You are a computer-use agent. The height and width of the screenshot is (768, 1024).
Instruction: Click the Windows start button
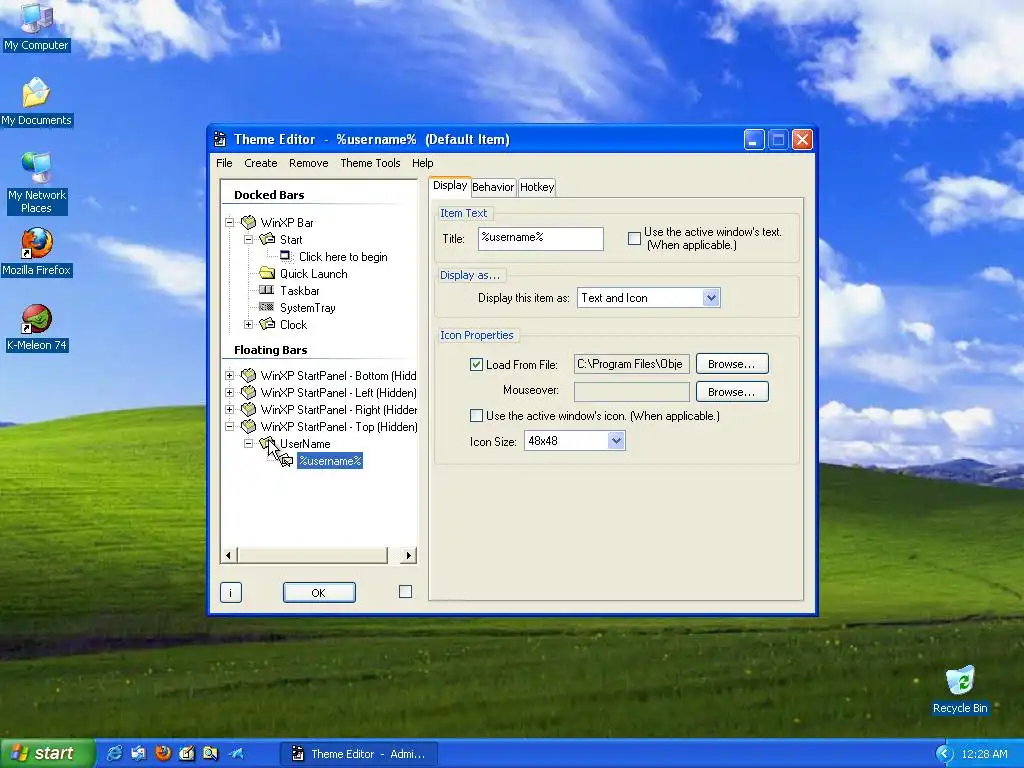(x=47, y=754)
